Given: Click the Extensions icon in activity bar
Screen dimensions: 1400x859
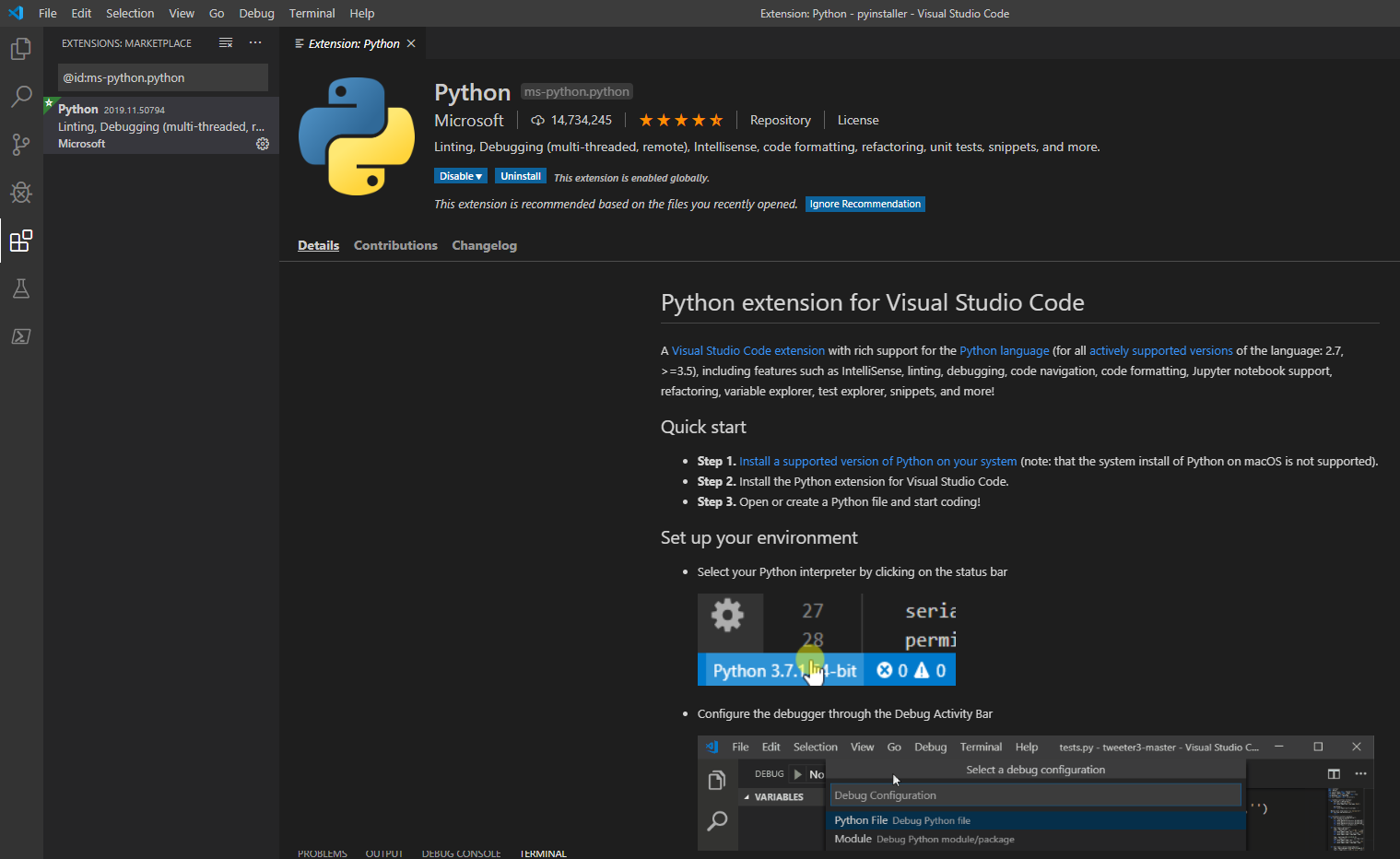Looking at the screenshot, I should coord(21,241).
